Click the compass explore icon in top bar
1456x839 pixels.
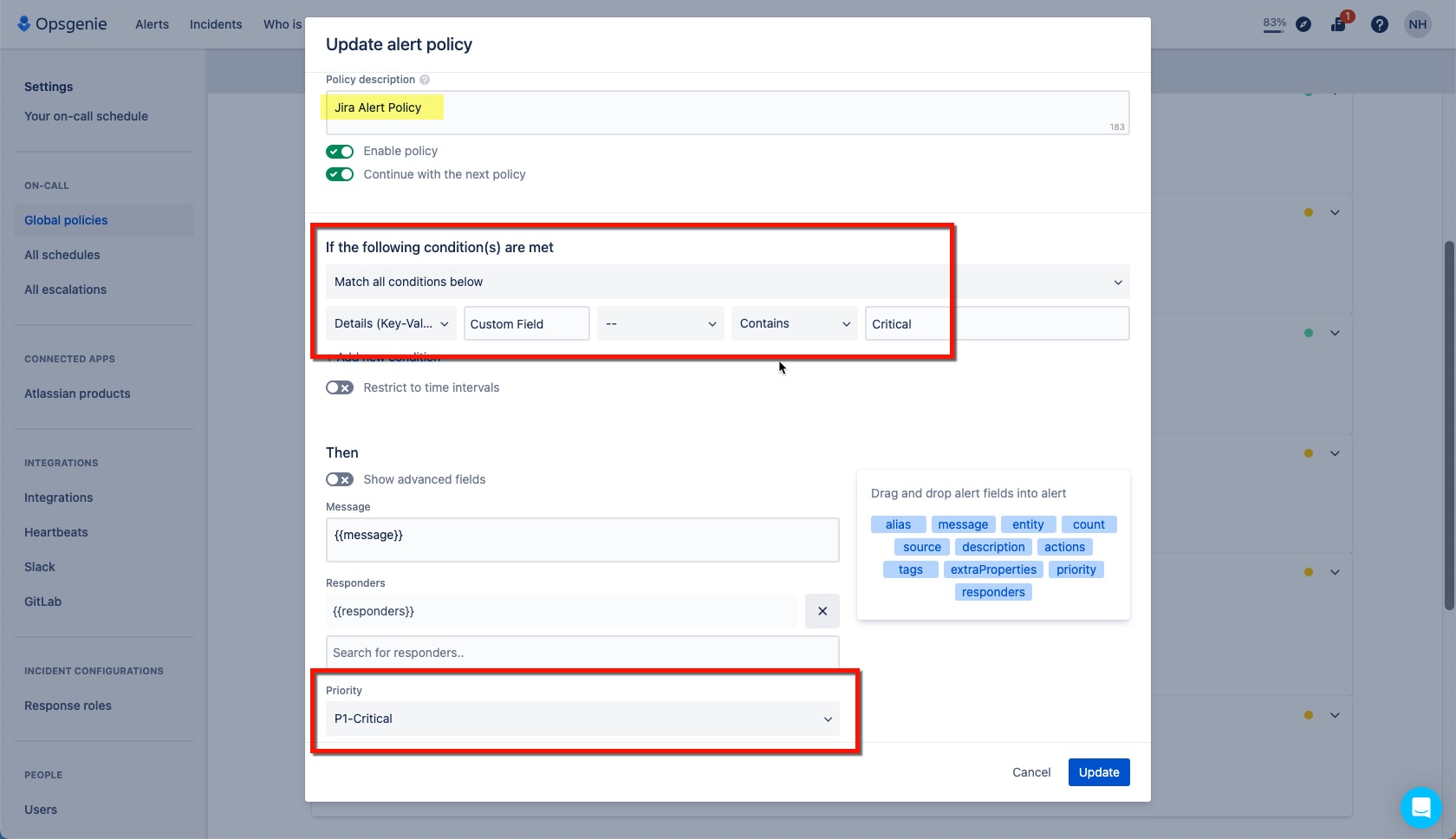click(1303, 23)
